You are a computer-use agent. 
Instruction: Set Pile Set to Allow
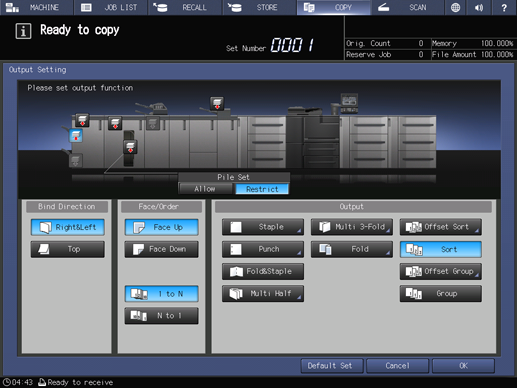click(x=205, y=189)
